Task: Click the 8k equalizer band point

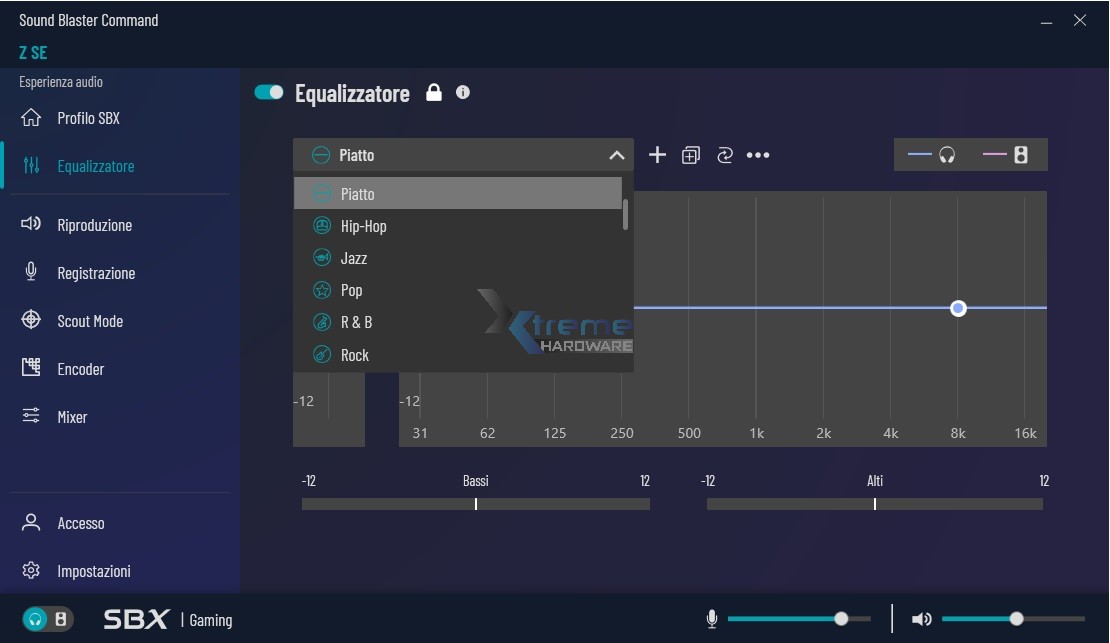Action: click(958, 308)
